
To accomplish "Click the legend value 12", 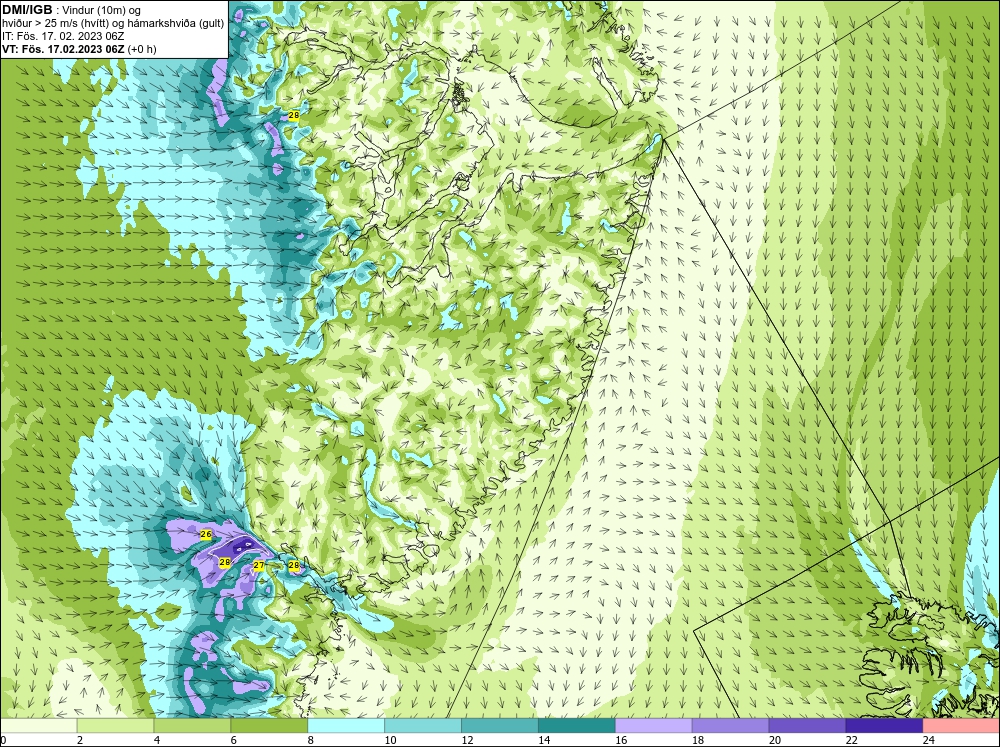I will [x=467, y=740].
